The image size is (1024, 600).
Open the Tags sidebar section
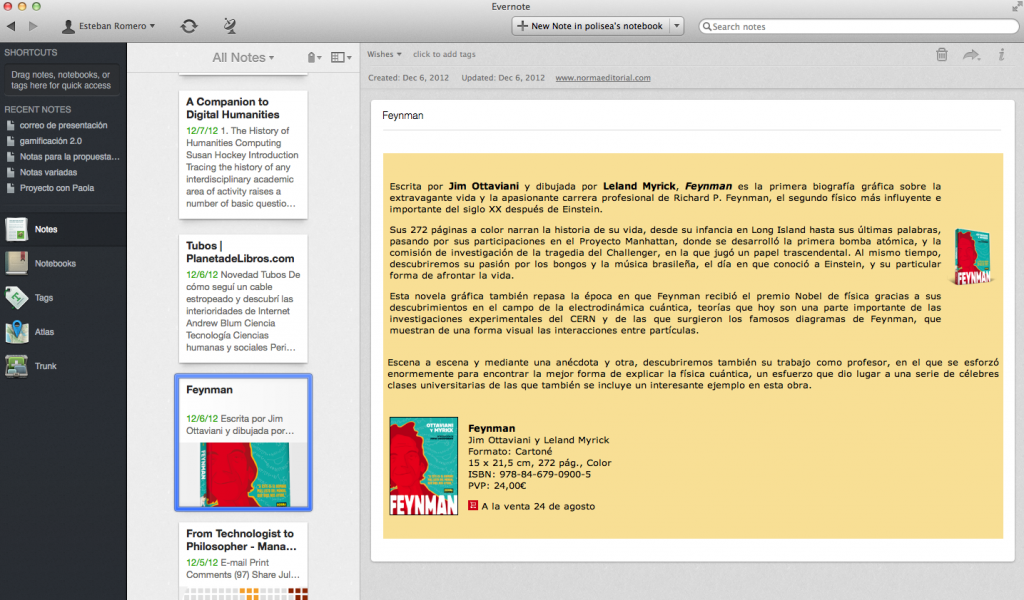[63, 298]
